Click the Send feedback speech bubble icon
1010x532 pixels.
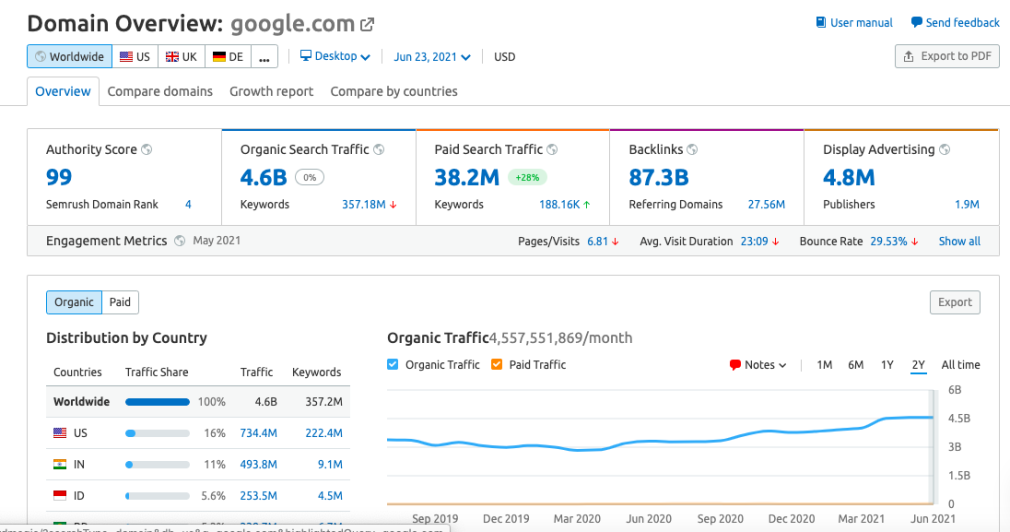916,23
